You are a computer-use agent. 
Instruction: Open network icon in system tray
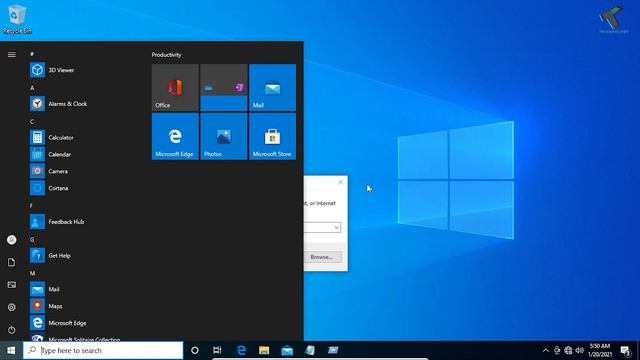click(x=568, y=350)
